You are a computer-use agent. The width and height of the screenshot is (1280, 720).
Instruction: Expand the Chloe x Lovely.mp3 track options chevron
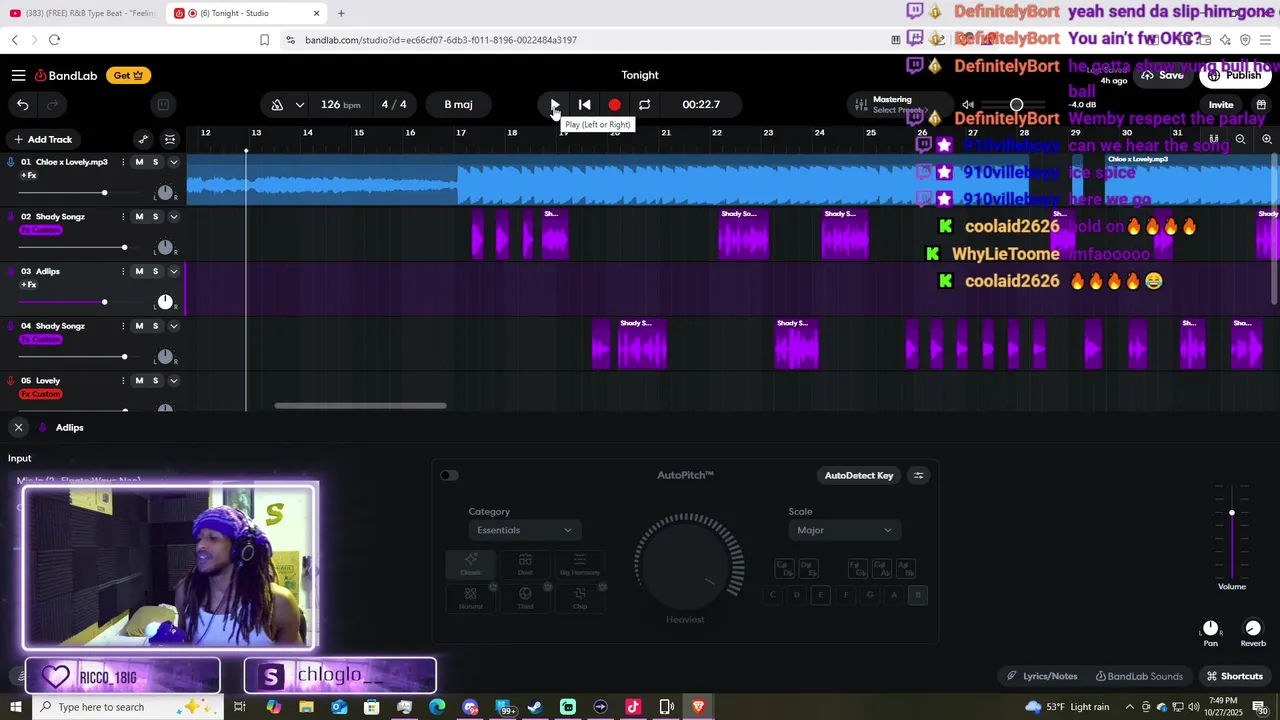(173, 162)
